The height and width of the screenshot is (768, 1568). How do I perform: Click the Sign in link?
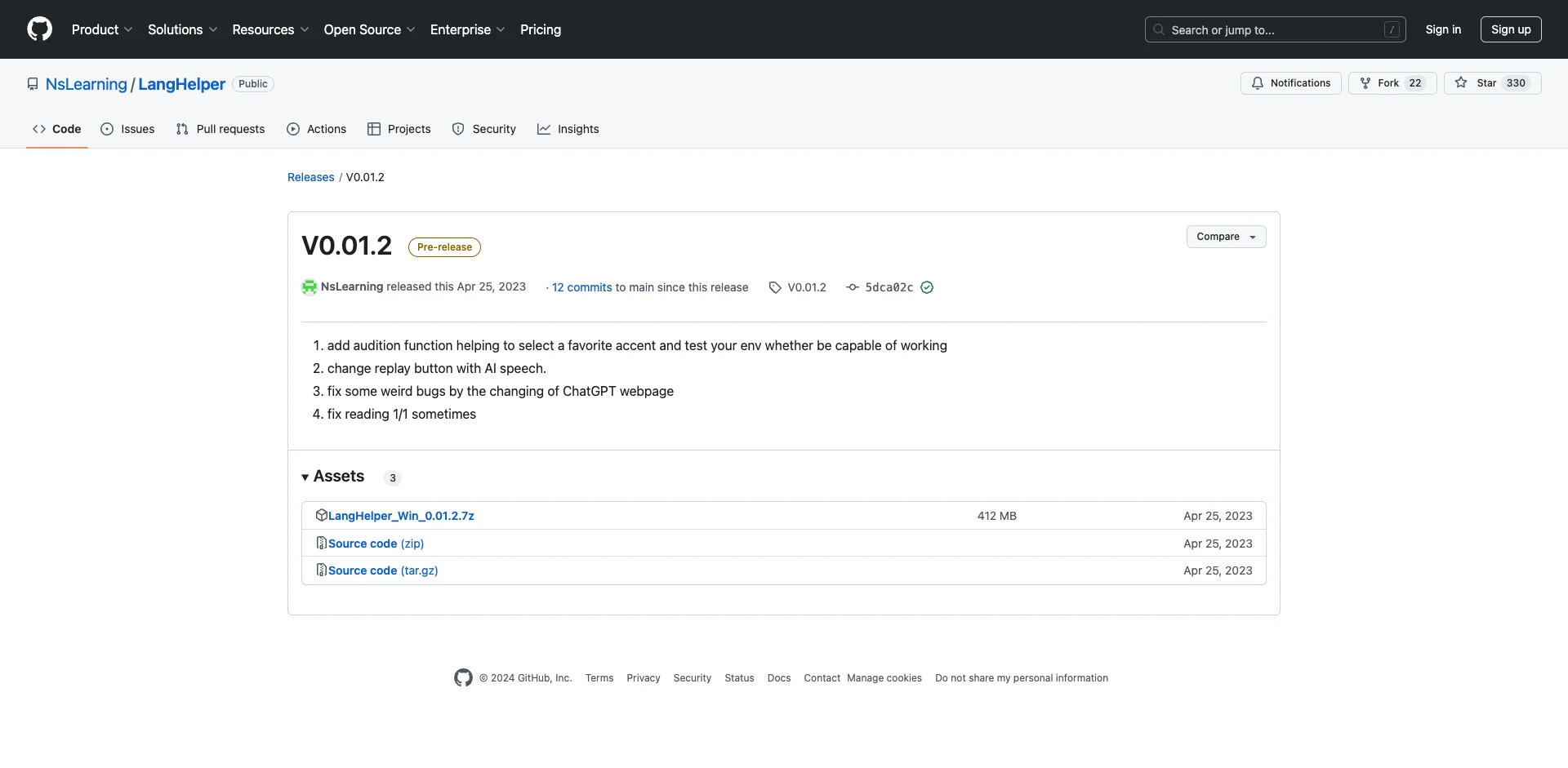[x=1443, y=29]
